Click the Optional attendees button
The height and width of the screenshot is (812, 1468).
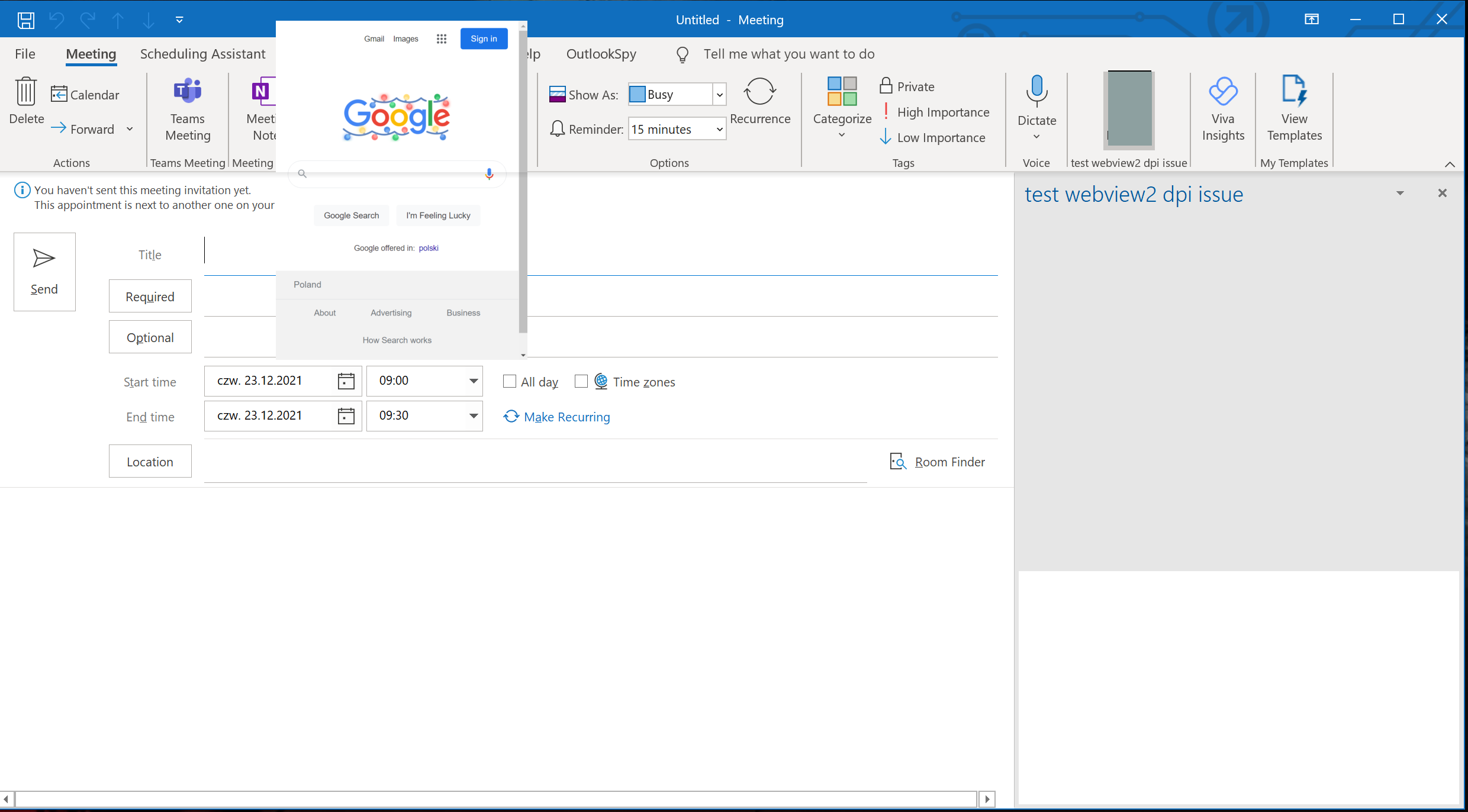(150, 337)
